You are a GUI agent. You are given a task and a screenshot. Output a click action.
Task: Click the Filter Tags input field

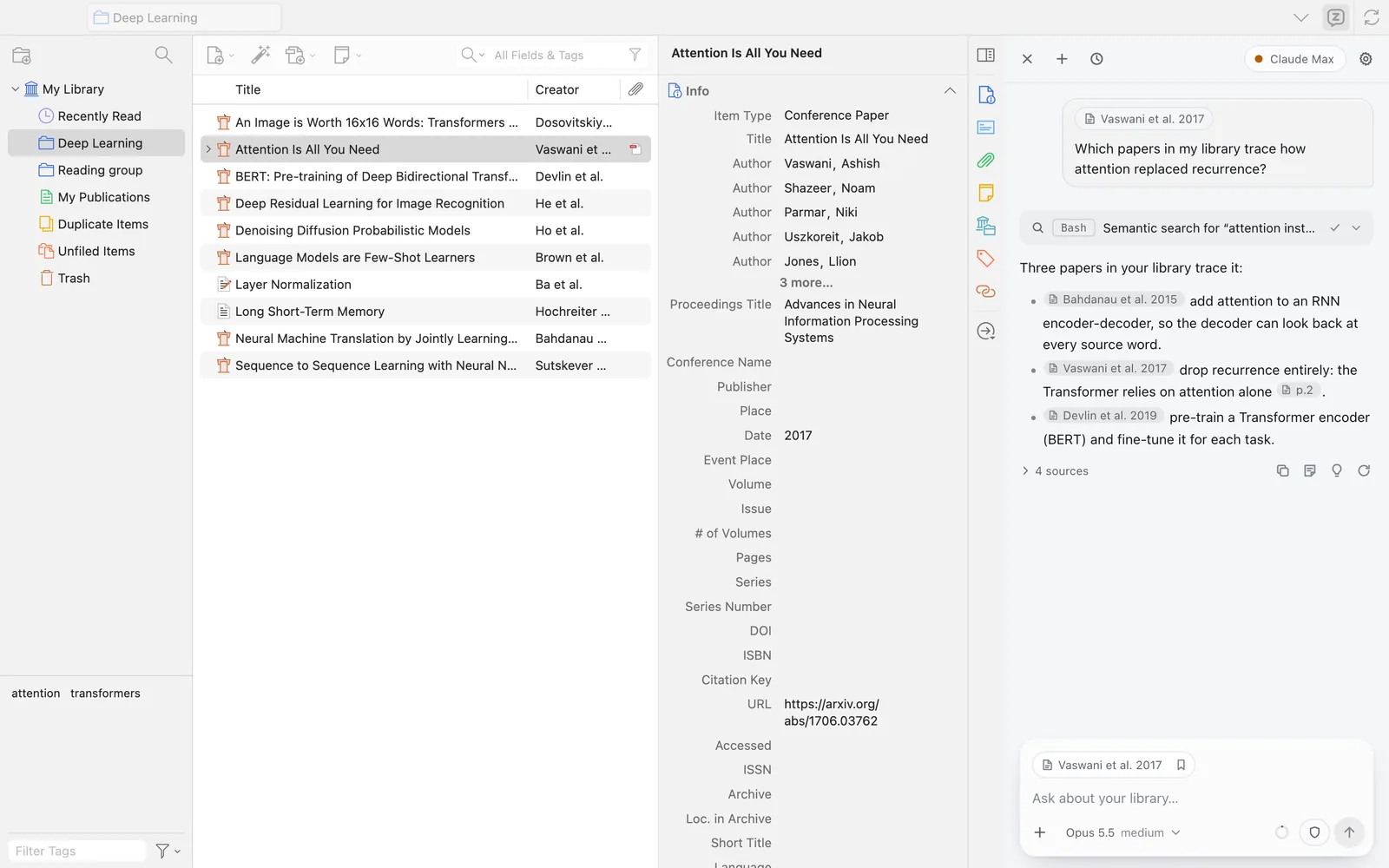(77, 851)
